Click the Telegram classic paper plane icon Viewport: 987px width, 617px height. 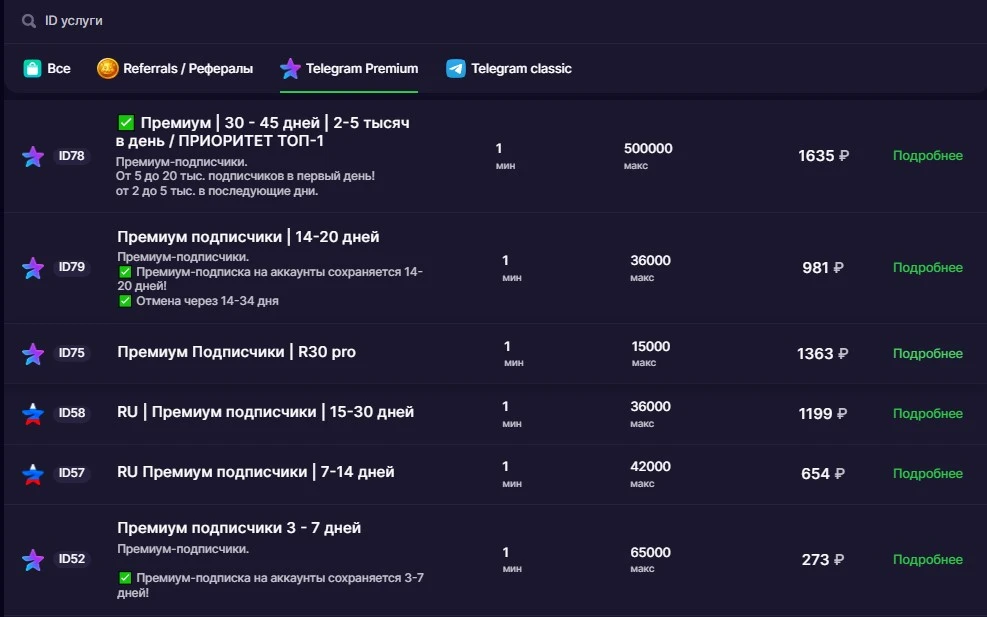456,68
